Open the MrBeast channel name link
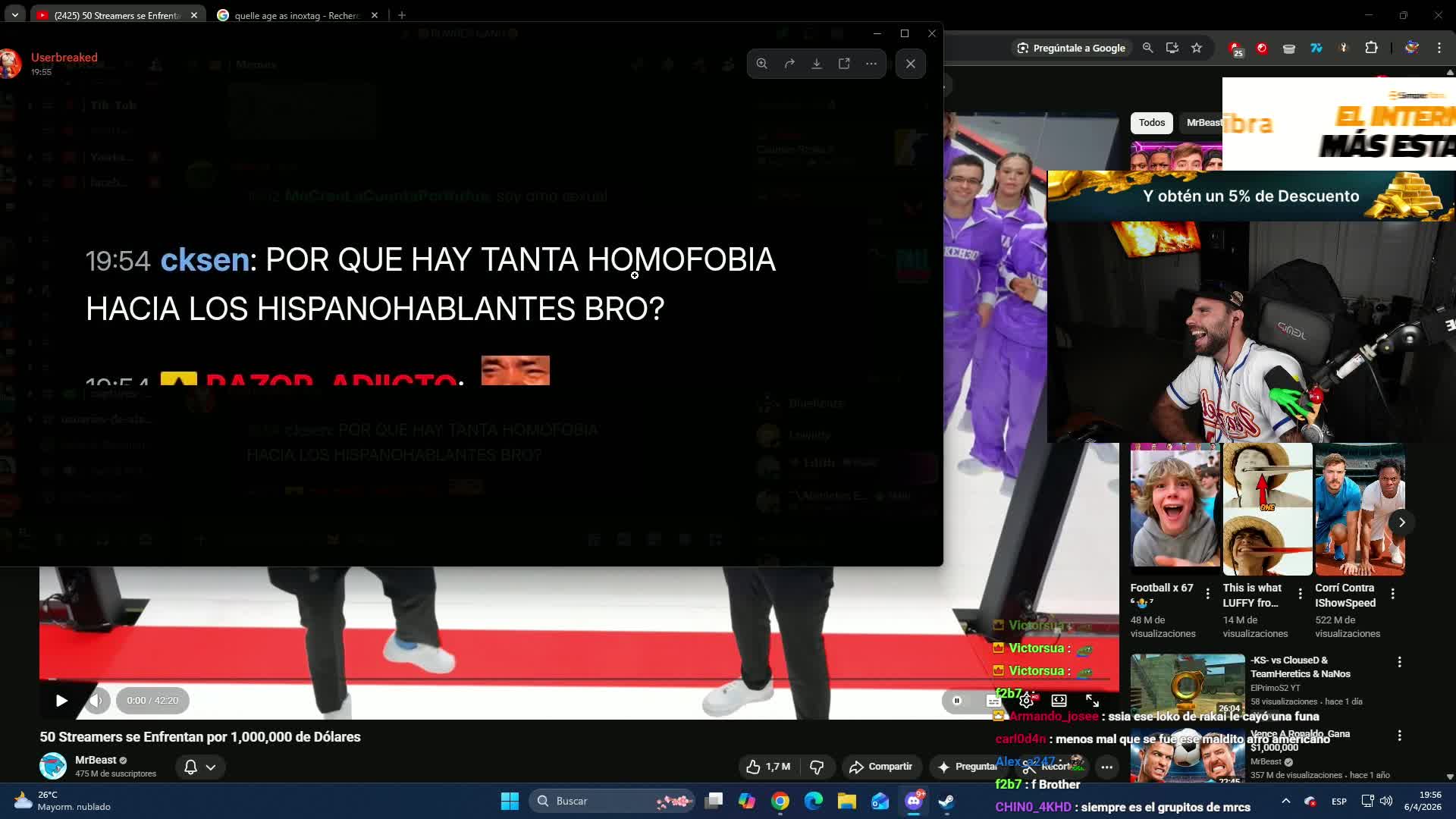The image size is (1456, 819). pos(96,760)
